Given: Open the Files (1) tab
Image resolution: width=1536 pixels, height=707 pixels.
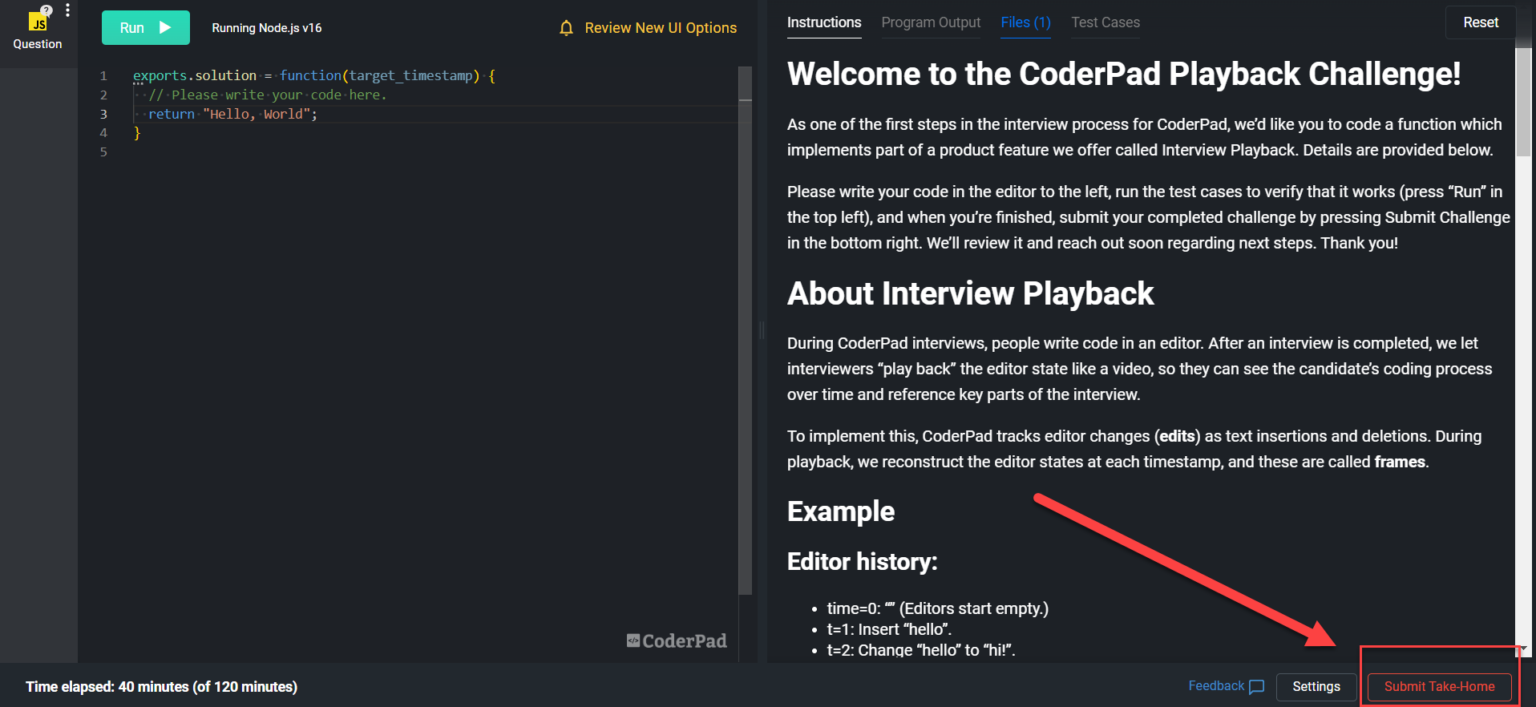Looking at the screenshot, I should click(1025, 22).
